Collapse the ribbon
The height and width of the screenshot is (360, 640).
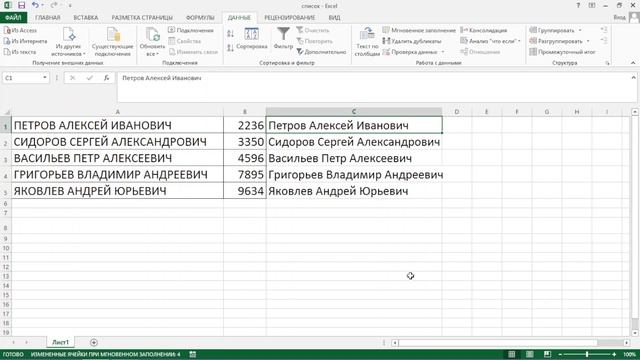633,63
